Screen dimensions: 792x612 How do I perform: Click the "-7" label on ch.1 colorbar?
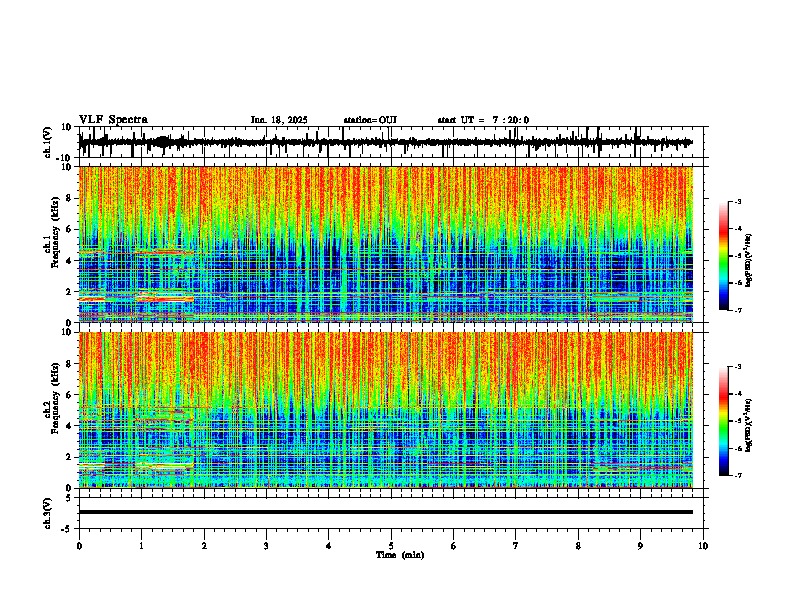(x=737, y=310)
